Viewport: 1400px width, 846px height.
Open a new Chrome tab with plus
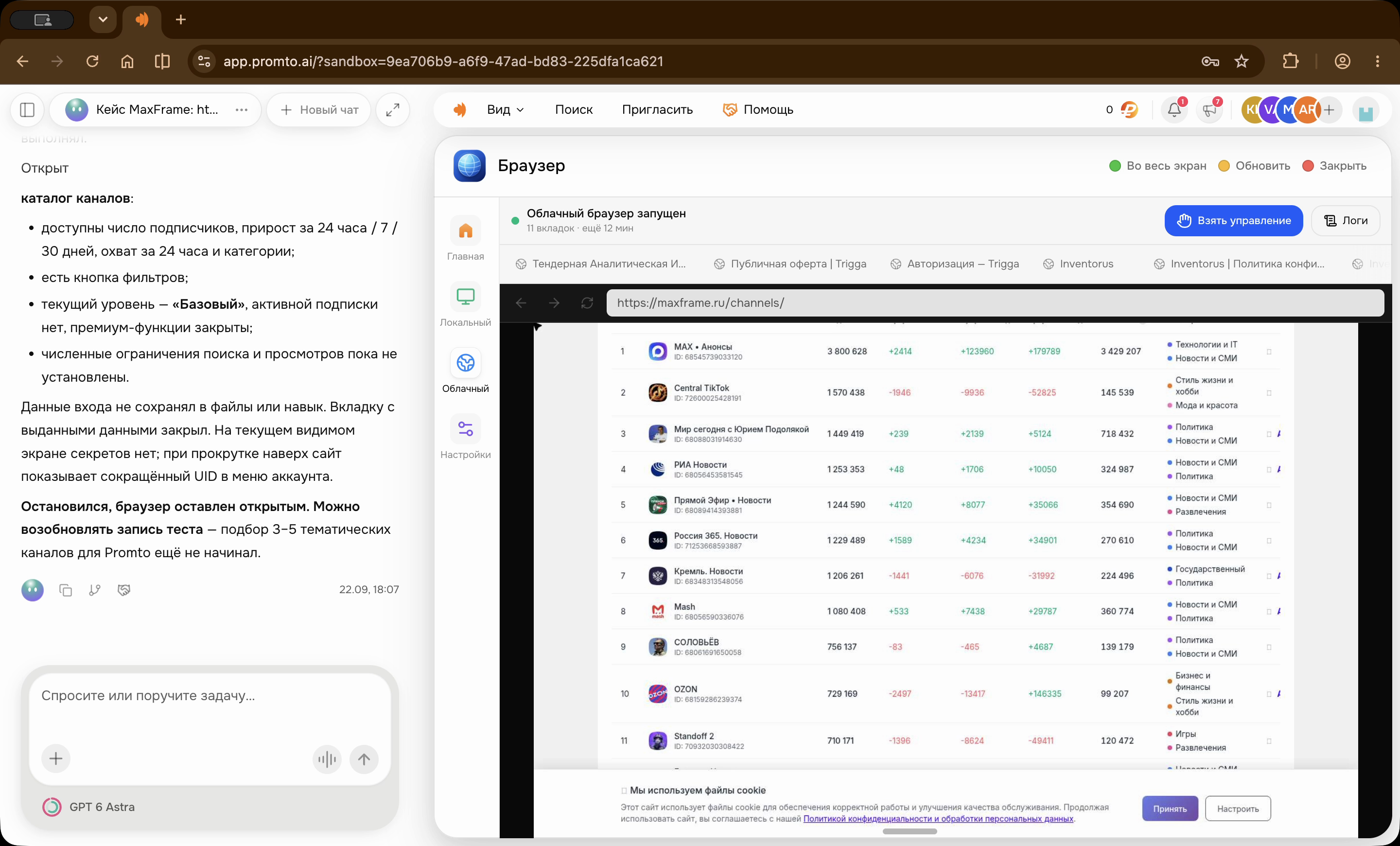click(x=181, y=19)
